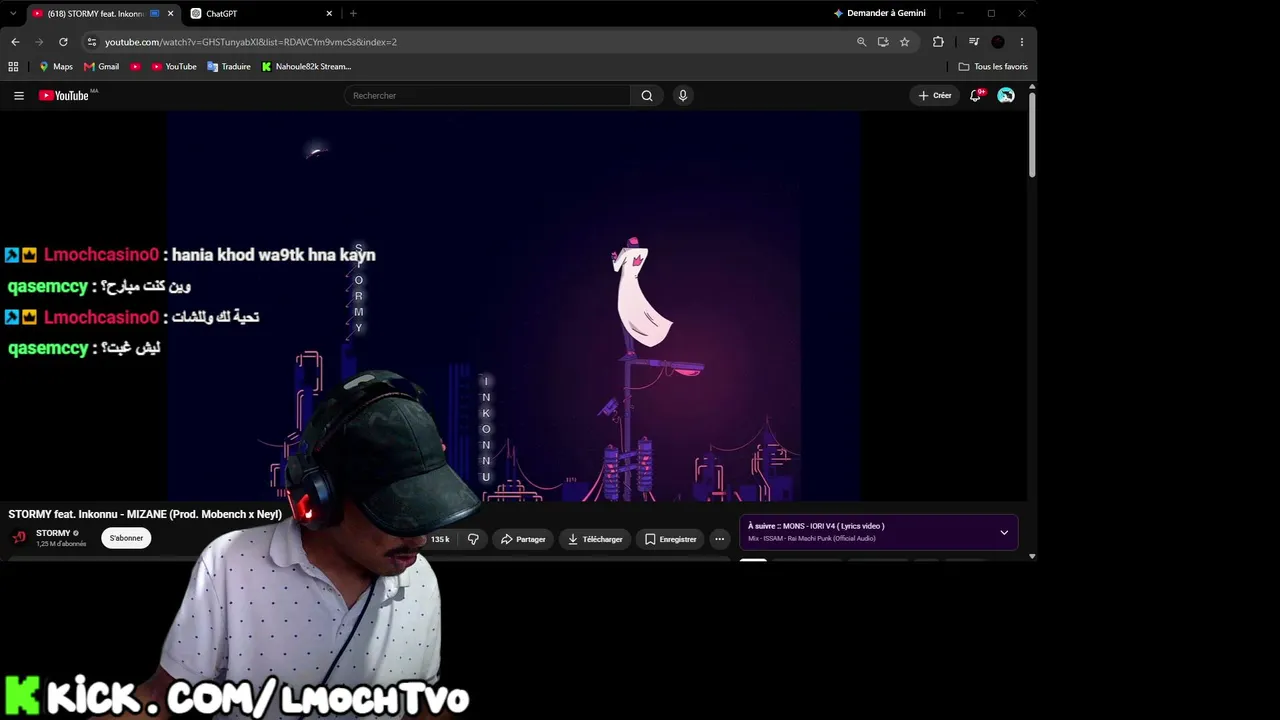Open the STORMY channel name link
1280x720 pixels.
coord(53,533)
